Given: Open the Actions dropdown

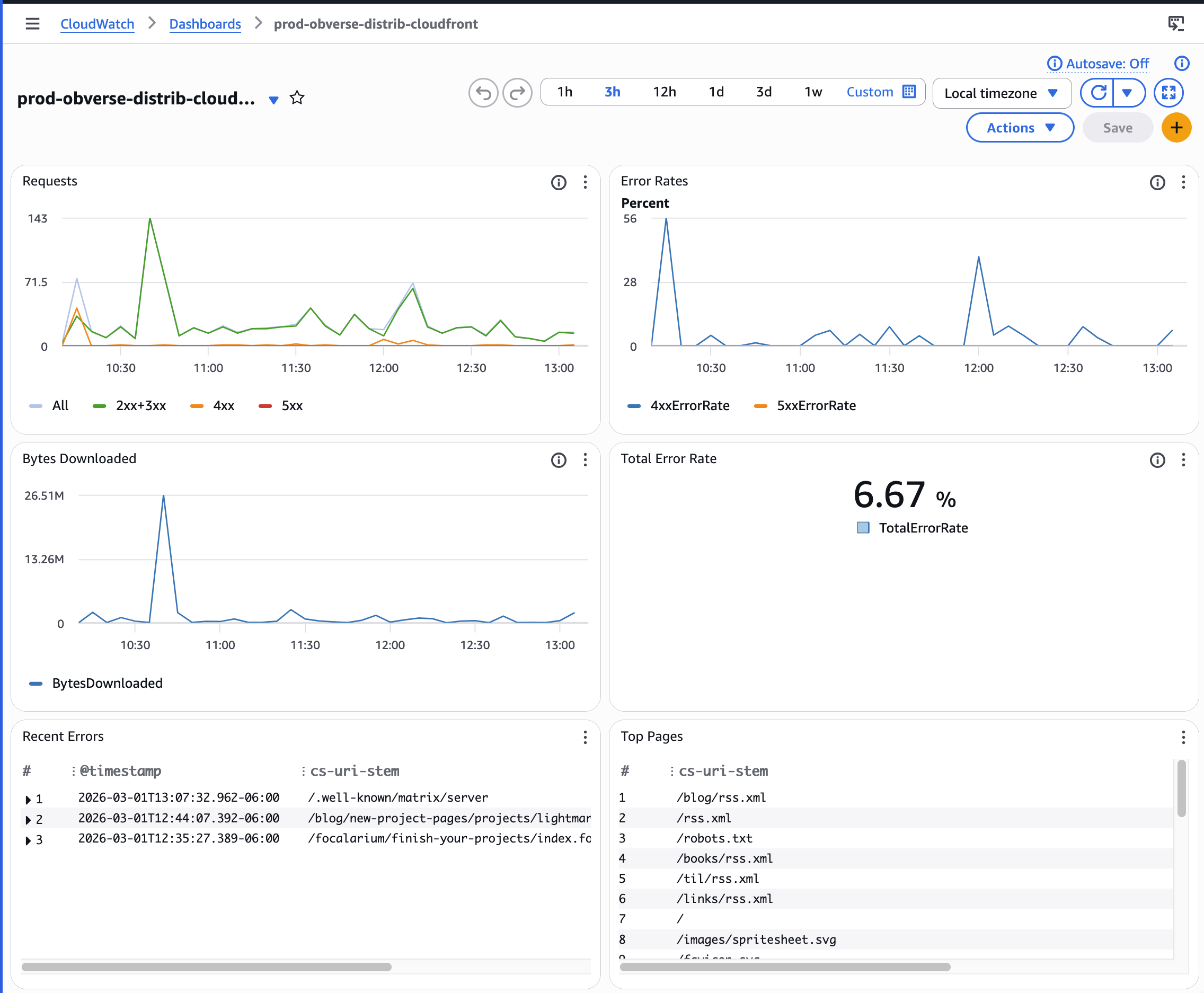Looking at the screenshot, I should (1020, 128).
